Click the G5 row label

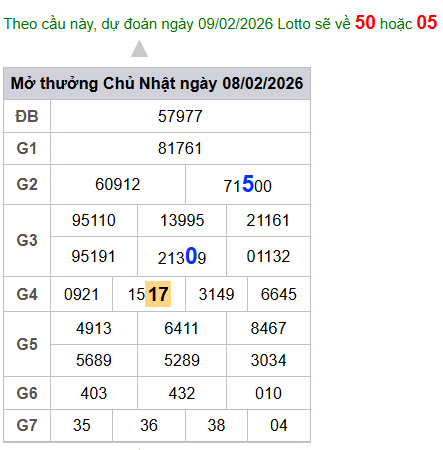(x=27, y=344)
